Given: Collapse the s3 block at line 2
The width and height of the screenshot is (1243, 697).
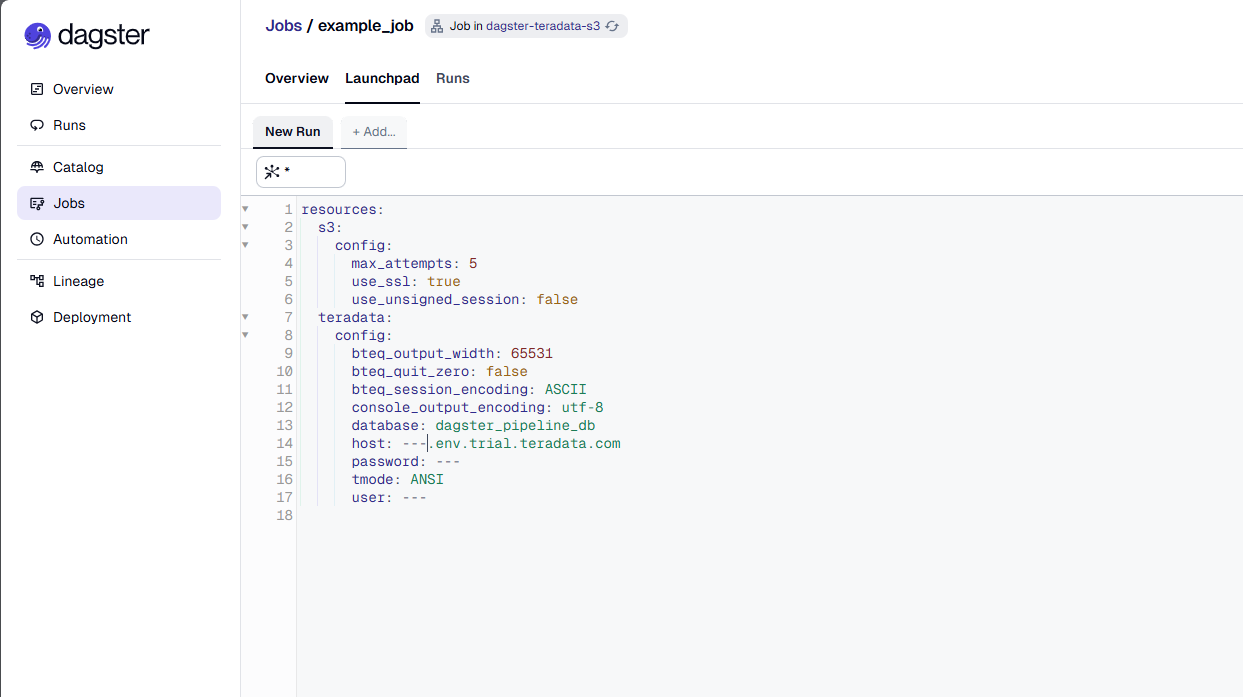Looking at the screenshot, I should 245,228.
